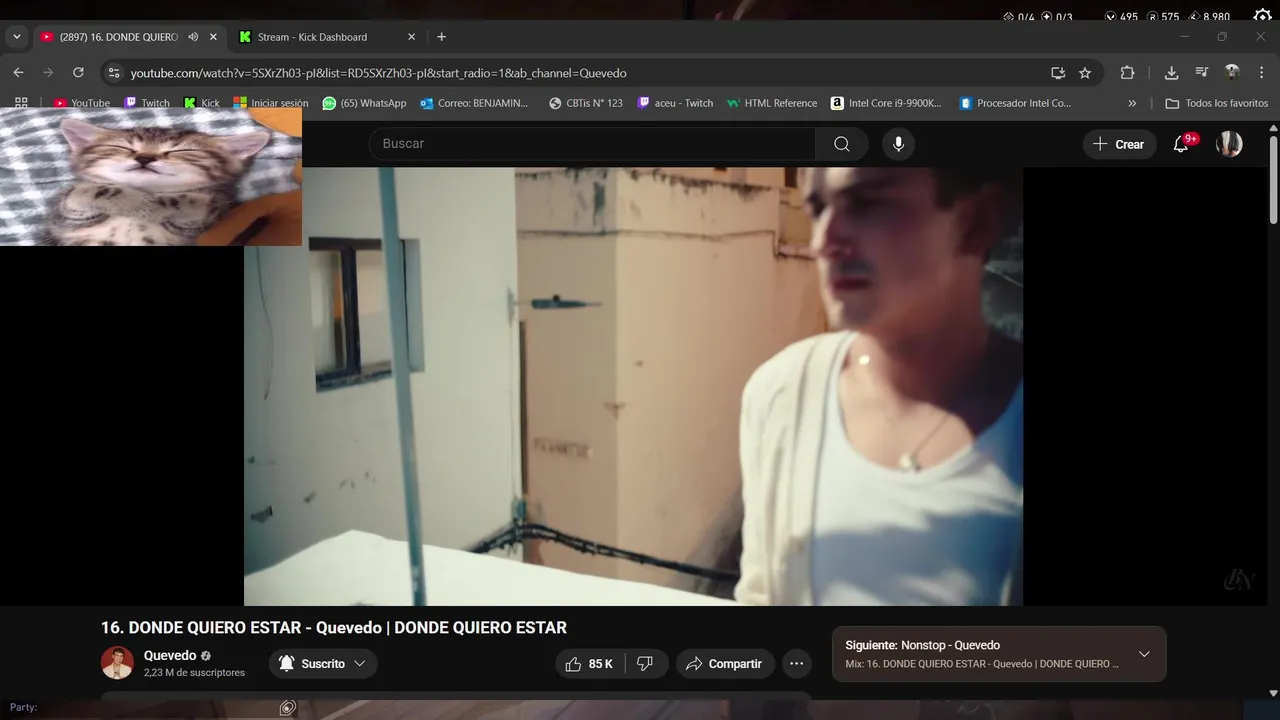Focus the Buscar search field
The width and height of the screenshot is (1280, 720).
pyautogui.click(x=592, y=144)
